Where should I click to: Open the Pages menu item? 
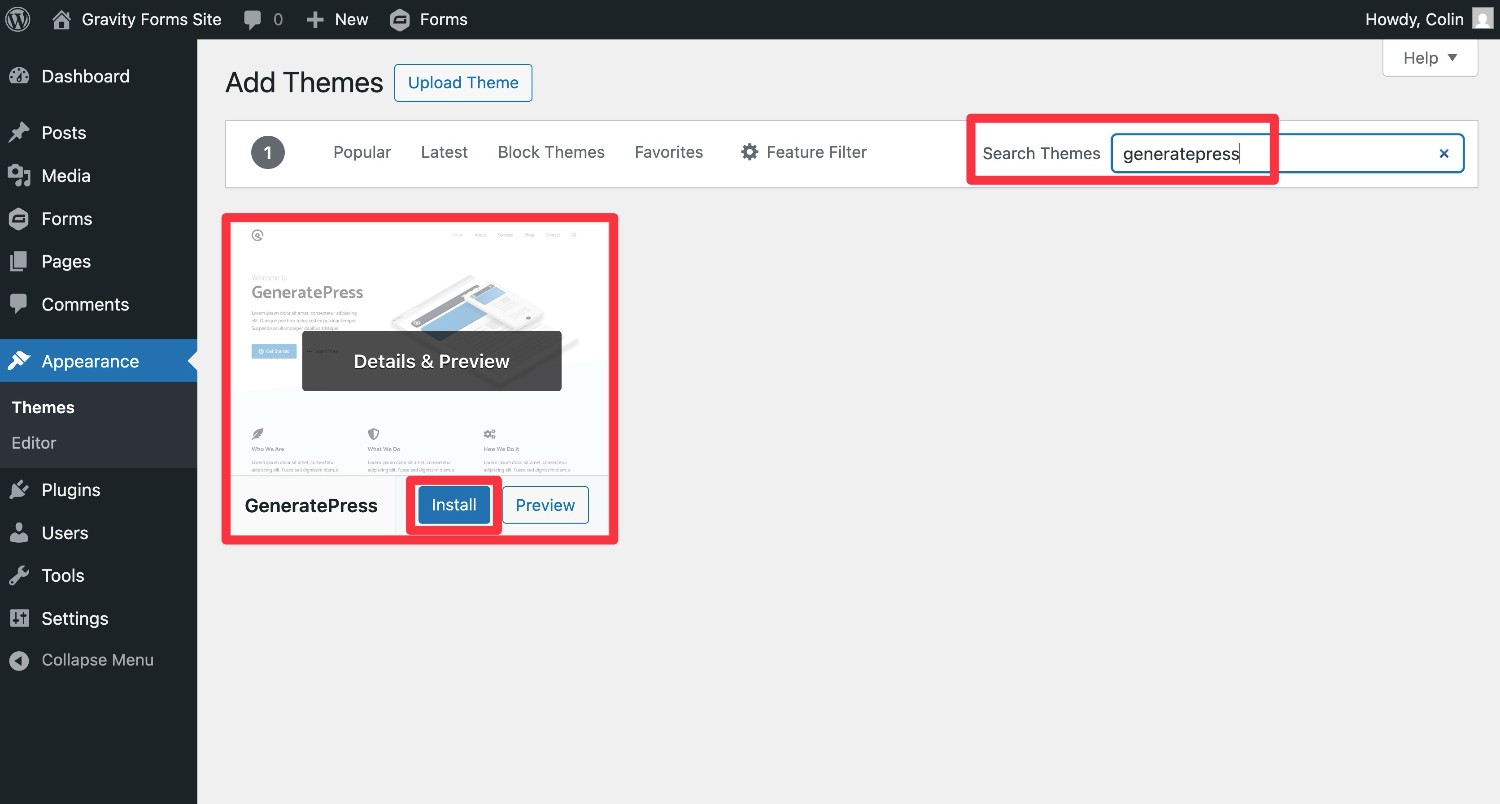[x=98, y=262]
